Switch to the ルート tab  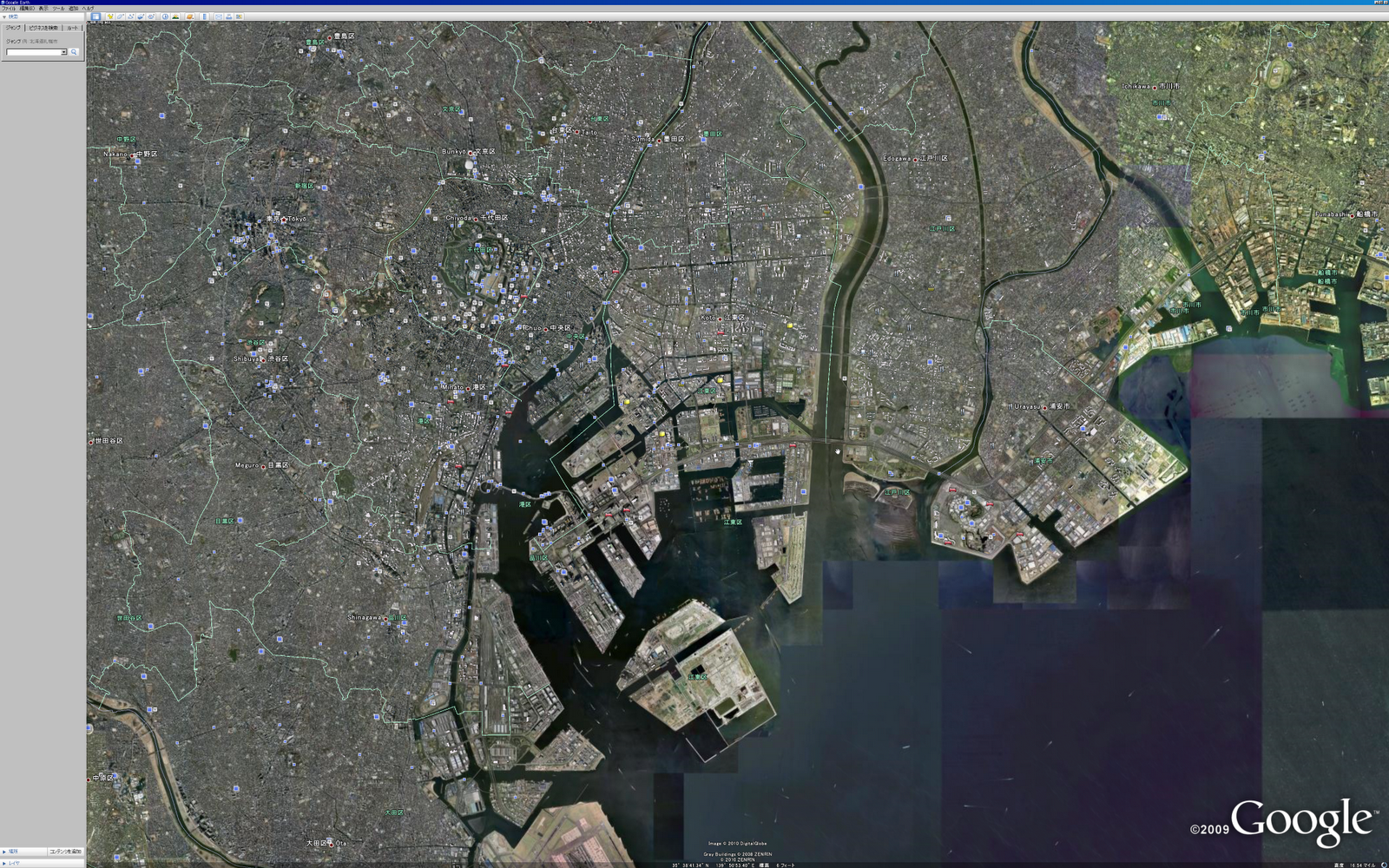(72, 28)
